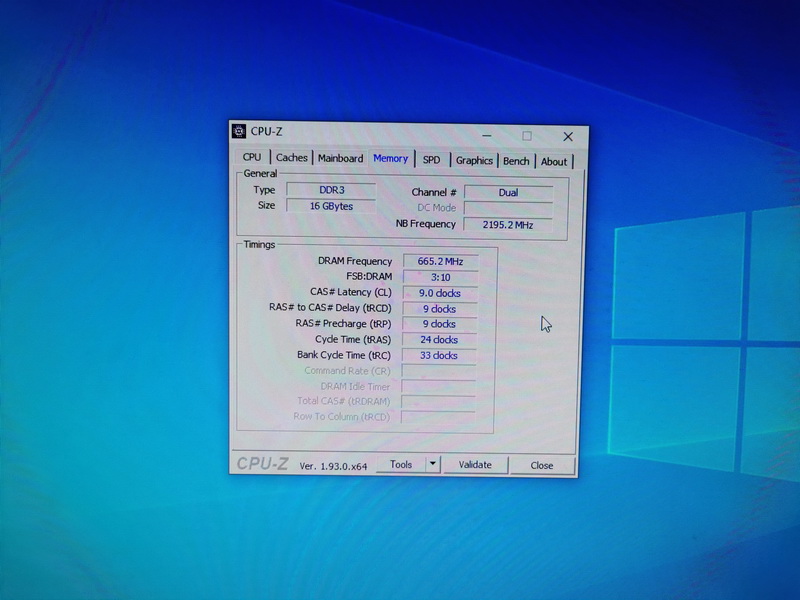
Task: Click the CPU-Z app icon in title bar
Action: (x=239, y=131)
